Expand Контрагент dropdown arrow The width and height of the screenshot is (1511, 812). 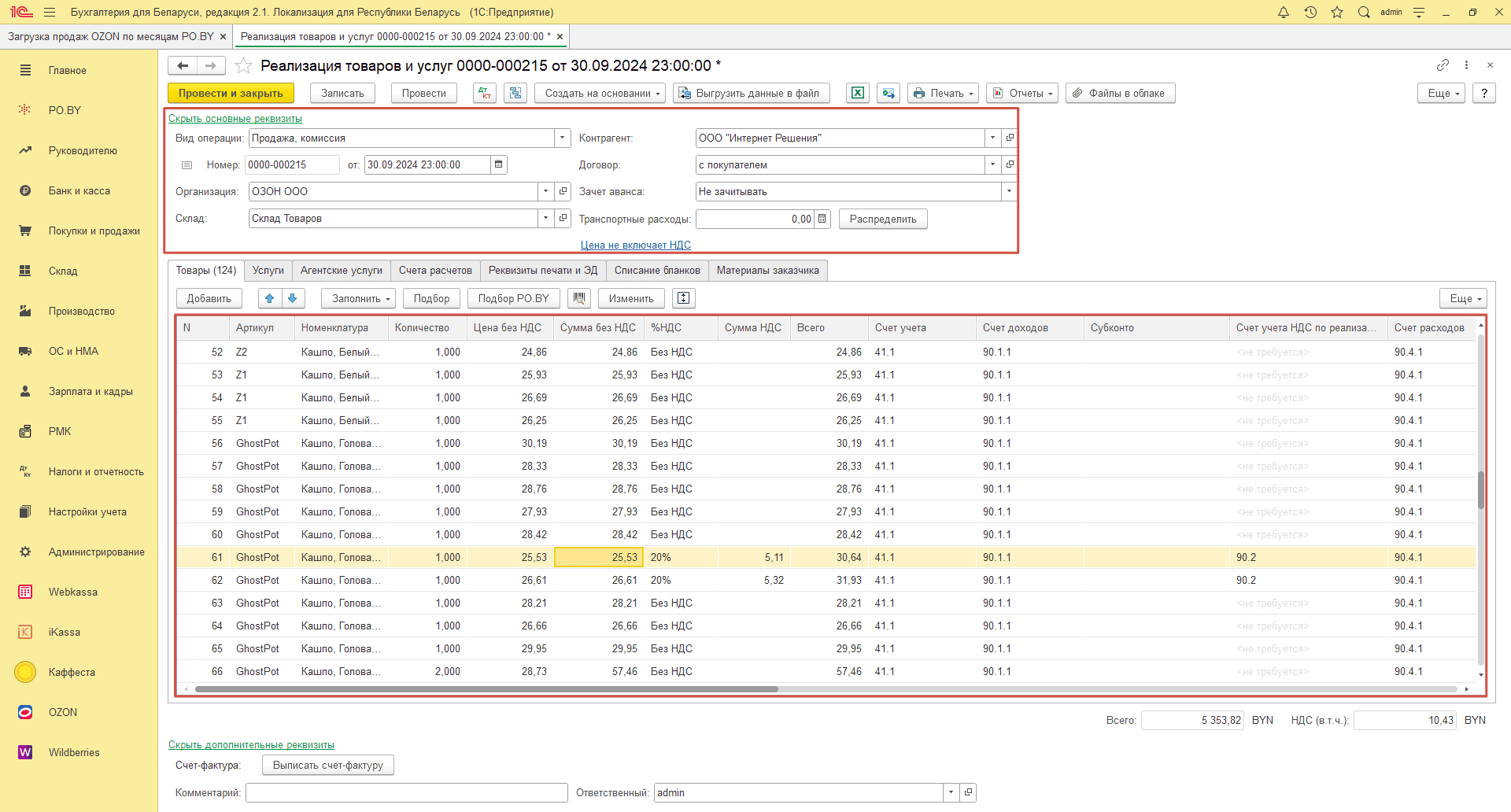click(x=992, y=138)
